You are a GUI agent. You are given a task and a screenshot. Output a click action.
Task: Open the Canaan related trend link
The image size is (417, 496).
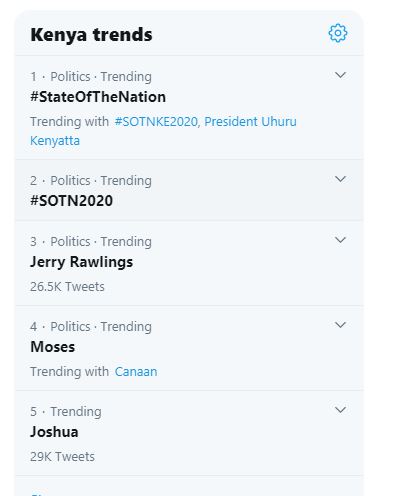pos(136,372)
